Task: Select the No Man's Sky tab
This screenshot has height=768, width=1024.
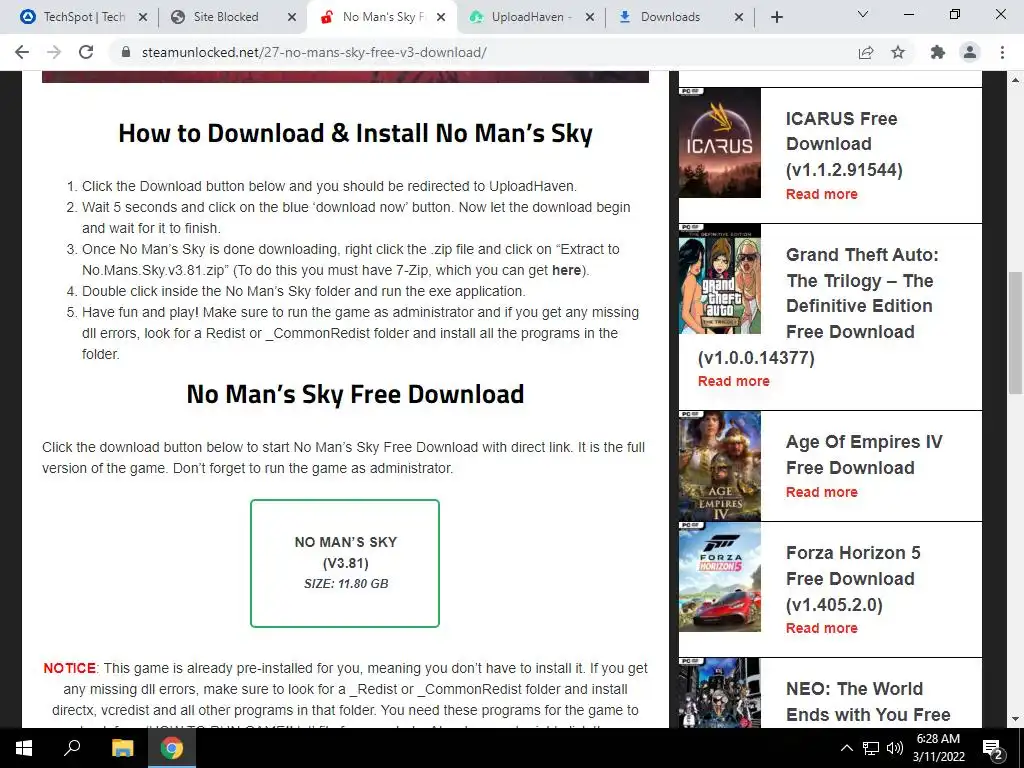Action: click(x=384, y=17)
